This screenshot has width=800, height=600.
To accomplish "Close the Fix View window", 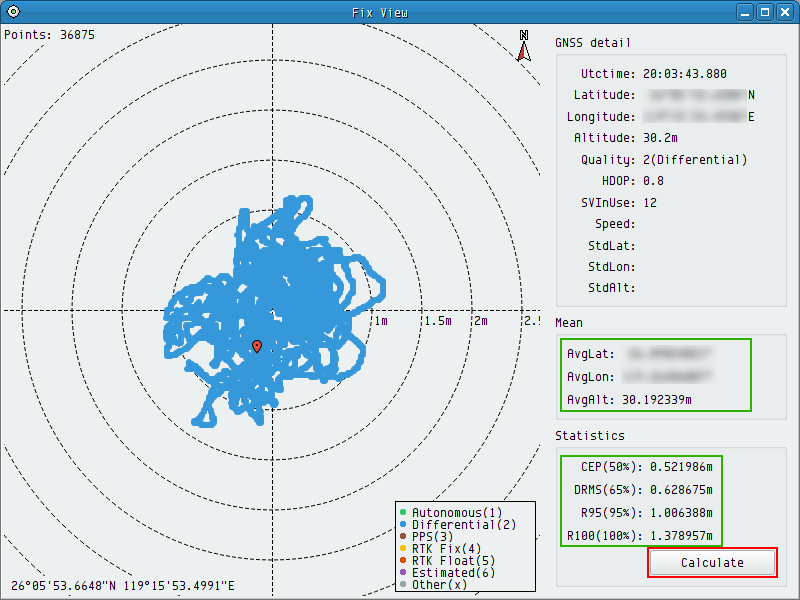I will coord(785,12).
